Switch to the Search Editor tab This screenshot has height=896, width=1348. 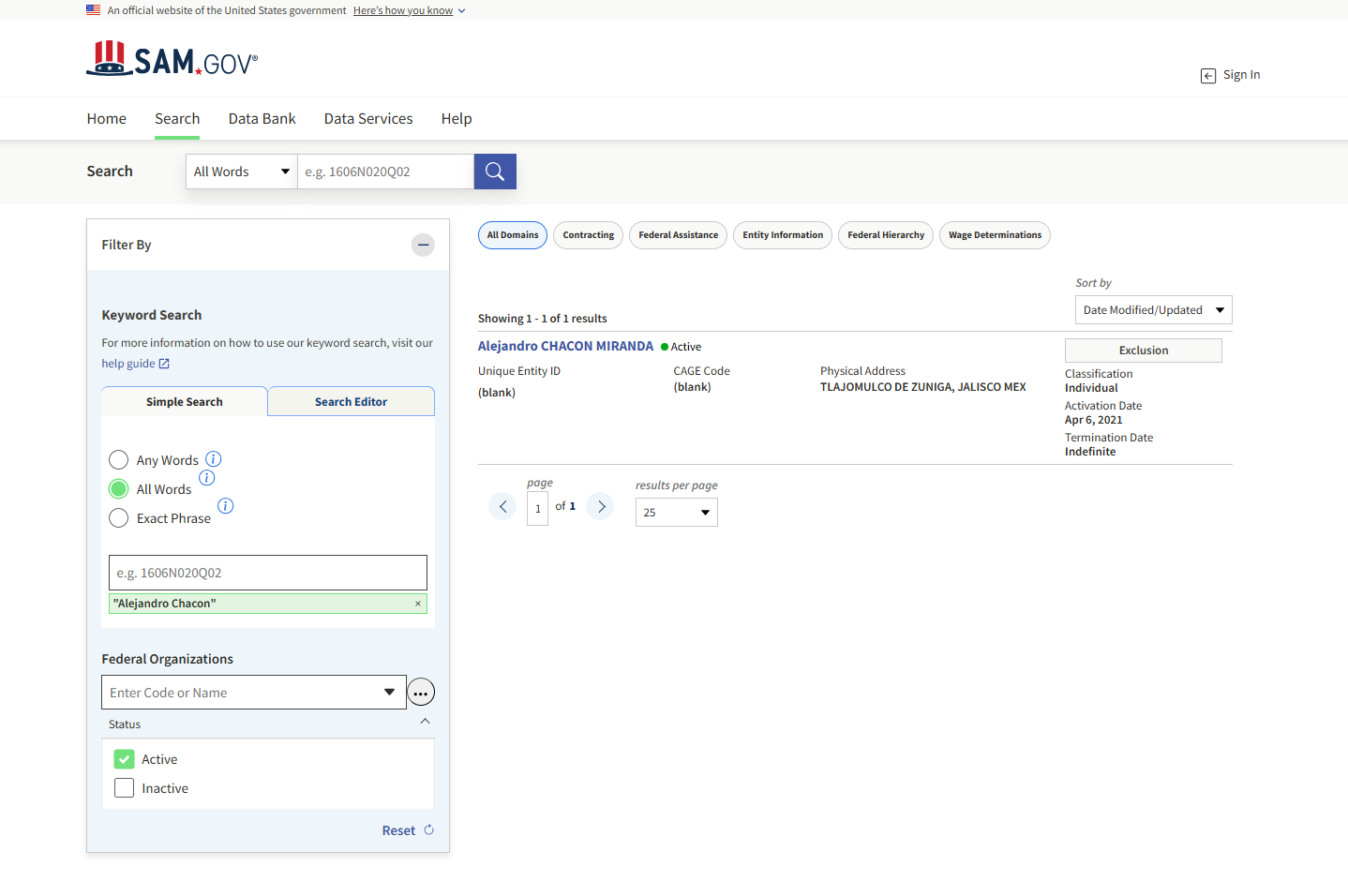tap(351, 402)
